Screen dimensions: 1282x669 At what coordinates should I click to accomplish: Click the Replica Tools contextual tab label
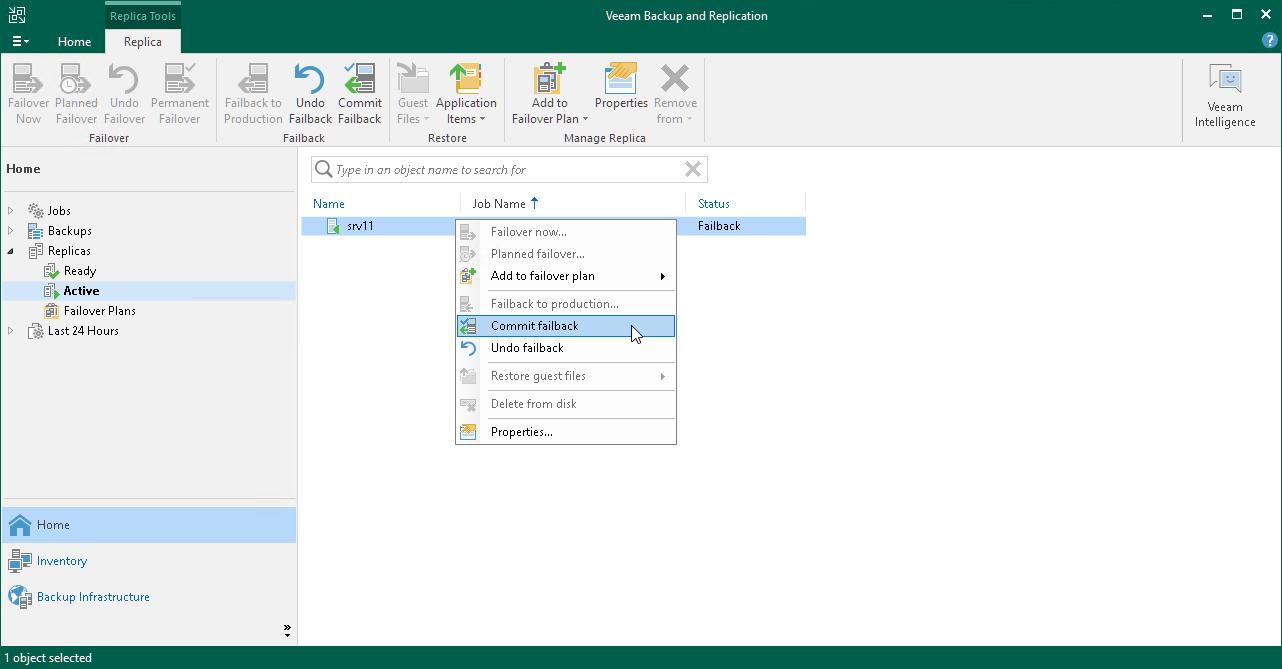pos(143,16)
